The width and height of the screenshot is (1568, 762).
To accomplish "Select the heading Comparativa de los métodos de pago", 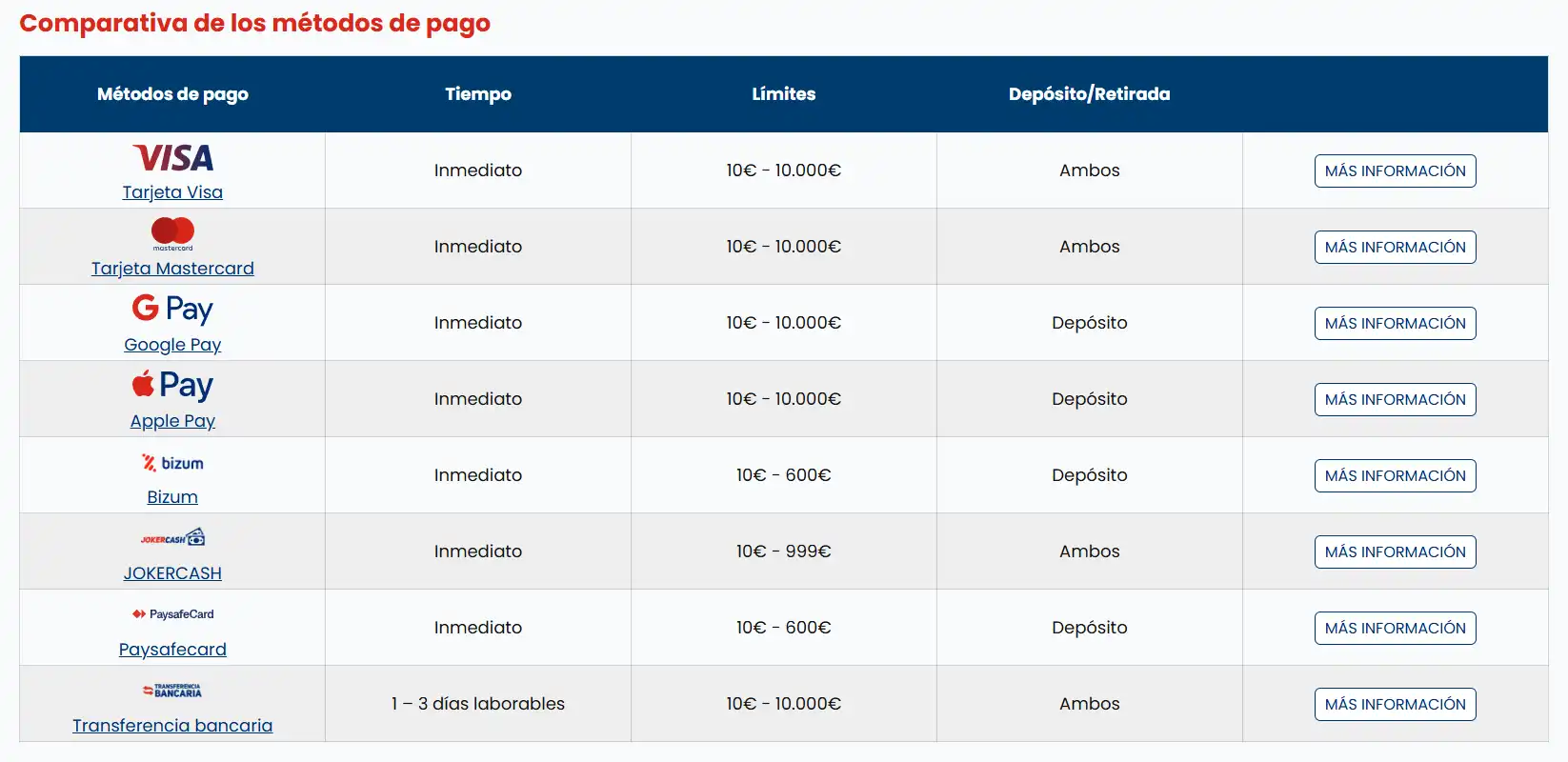I will 255,23.
